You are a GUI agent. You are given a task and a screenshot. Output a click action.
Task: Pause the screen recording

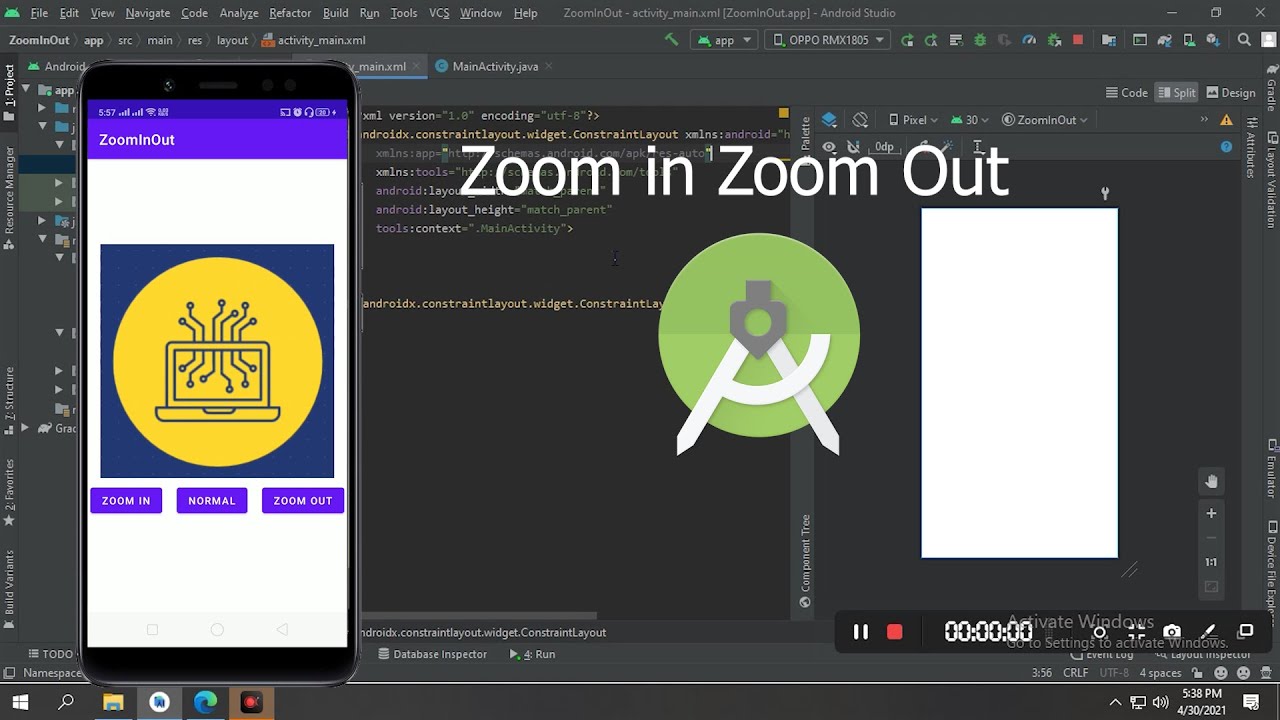click(860, 632)
